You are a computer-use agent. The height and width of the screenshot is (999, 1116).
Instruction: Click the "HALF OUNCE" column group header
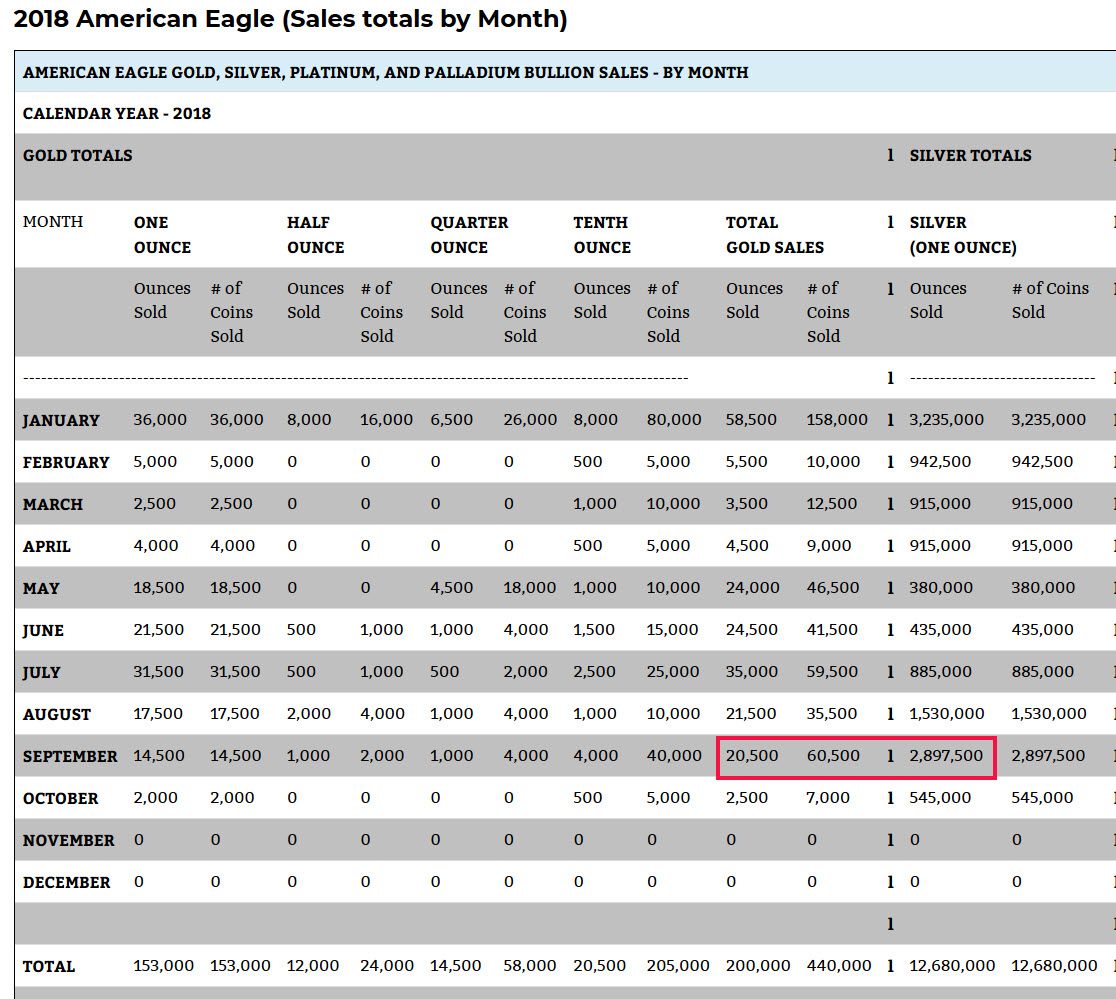coord(315,235)
